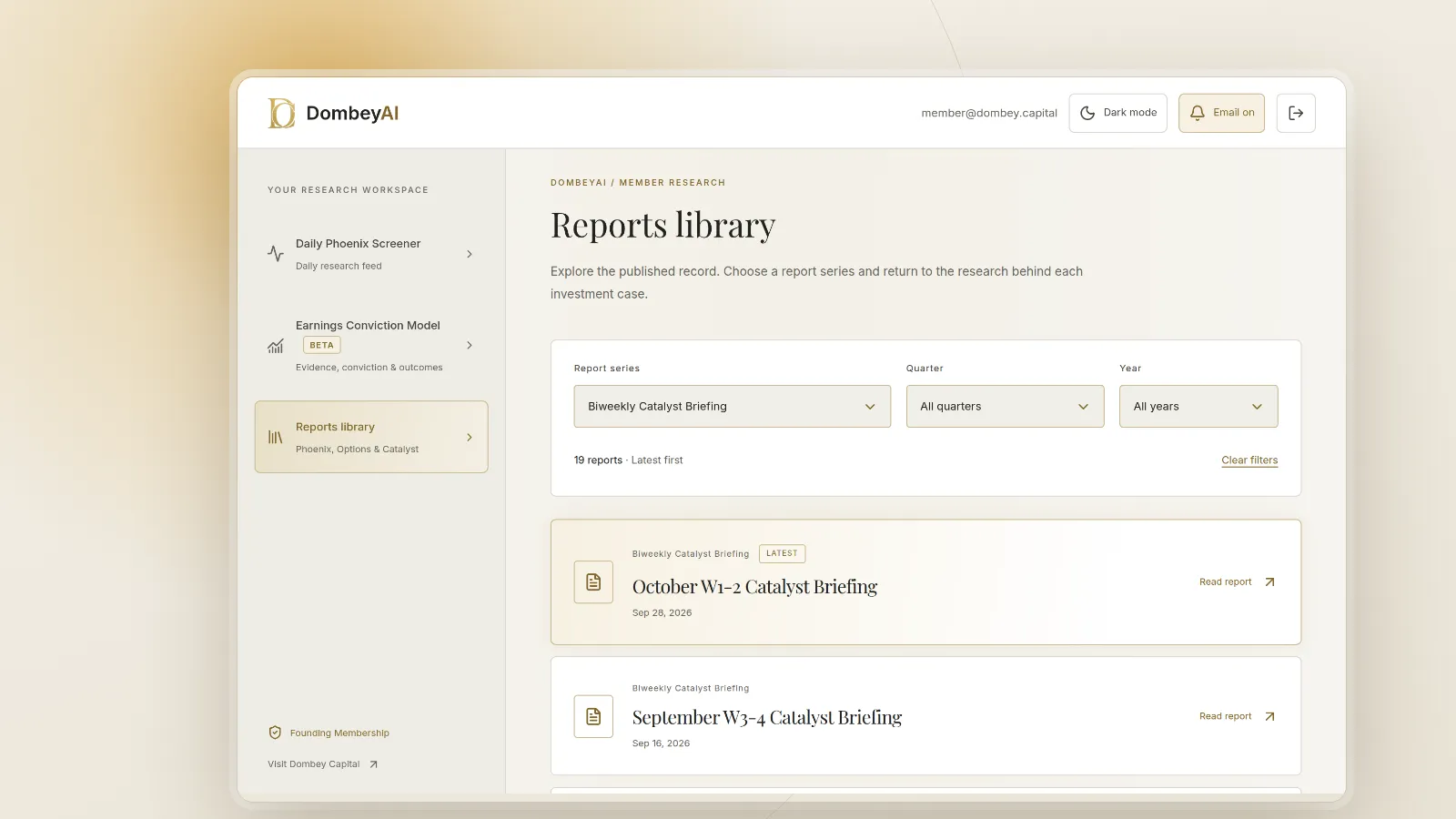The image size is (1456, 819).
Task: Toggle Email on notifications
Action: (x=1221, y=113)
